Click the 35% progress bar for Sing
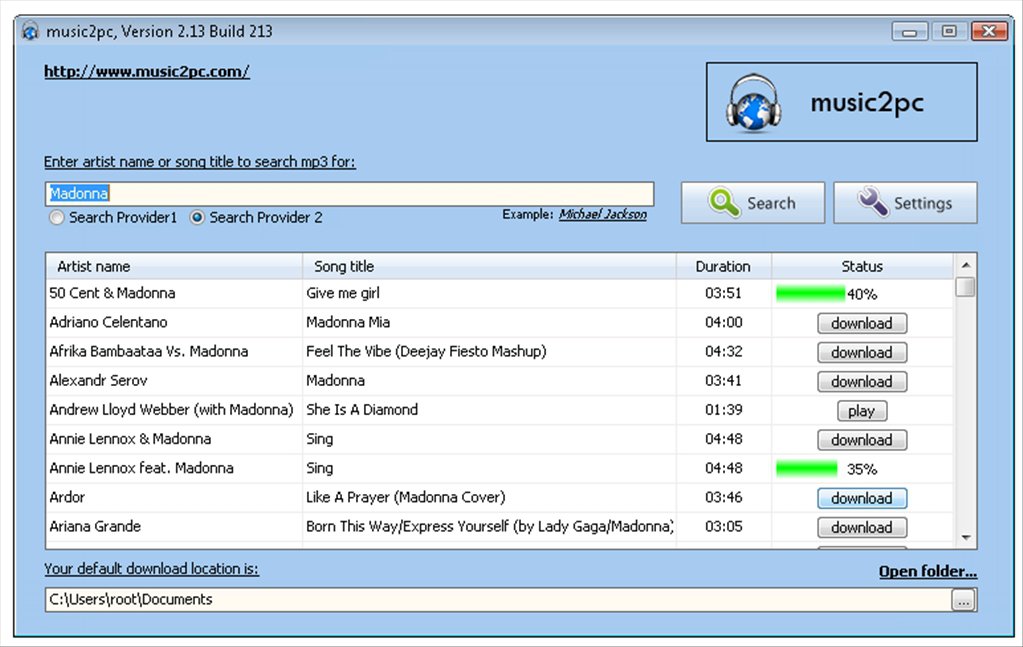This screenshot has height=647, width=1023. click(x=806, y=469)
